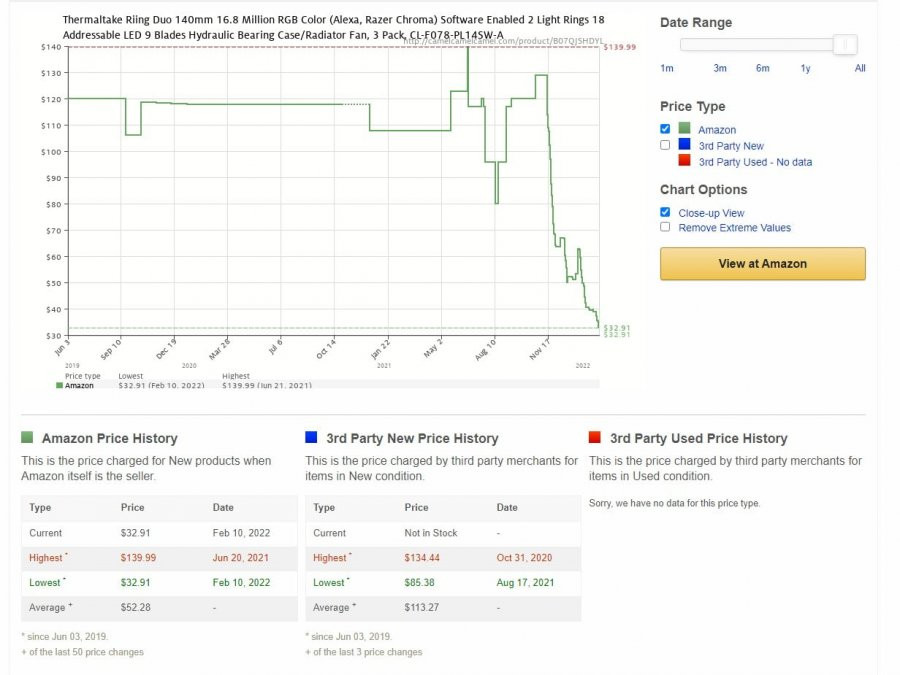
Task: Click the Lowest price $32.91 in Amazon table
Action: pyautogui.click(x=135, y=582)
